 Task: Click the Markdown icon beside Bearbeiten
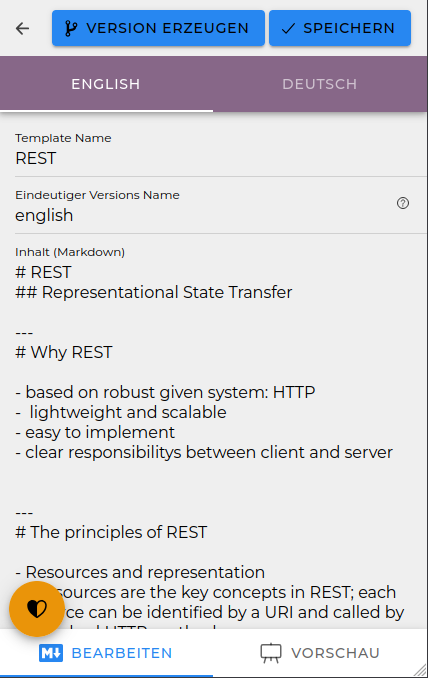tap(51, 653)
